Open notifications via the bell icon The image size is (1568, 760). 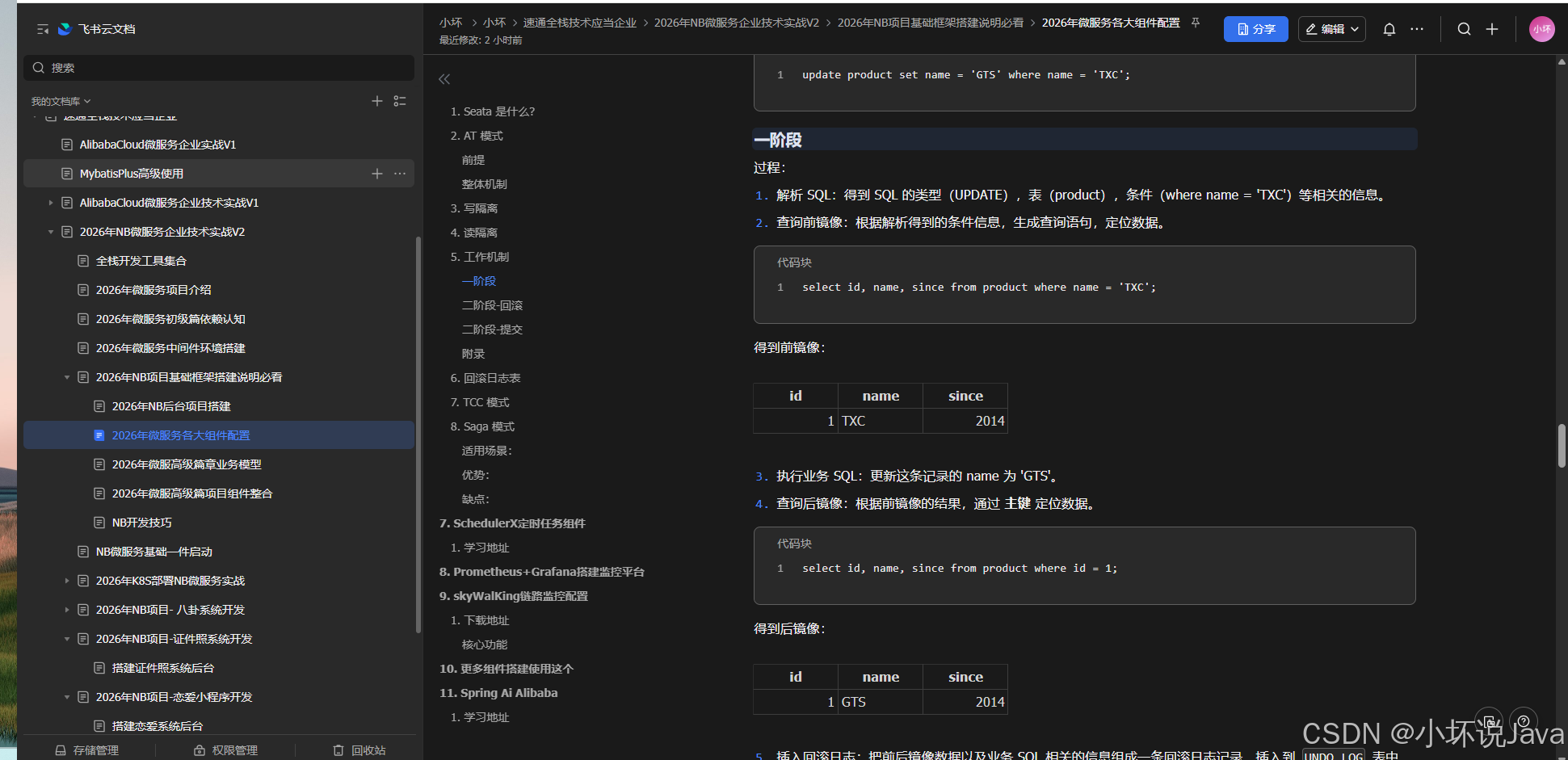coord(1389,29)
